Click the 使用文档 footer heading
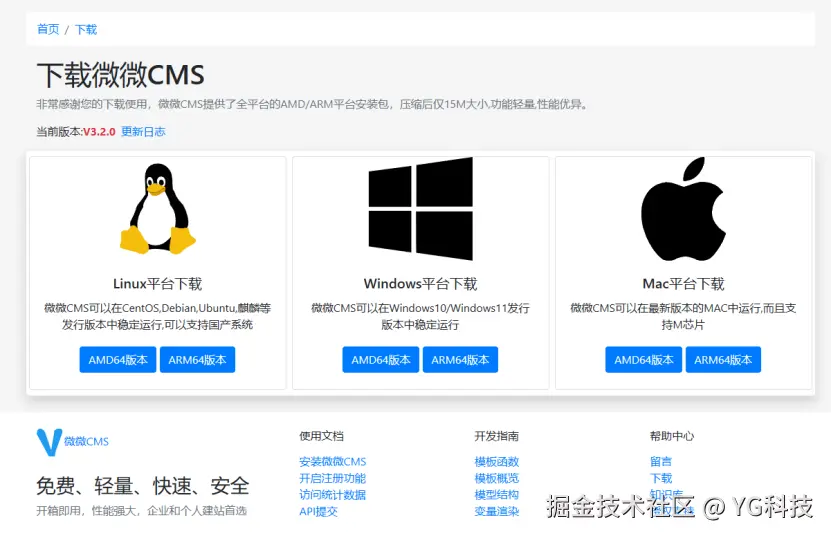Viewport: 831px width, 538px height. point(321,436)
